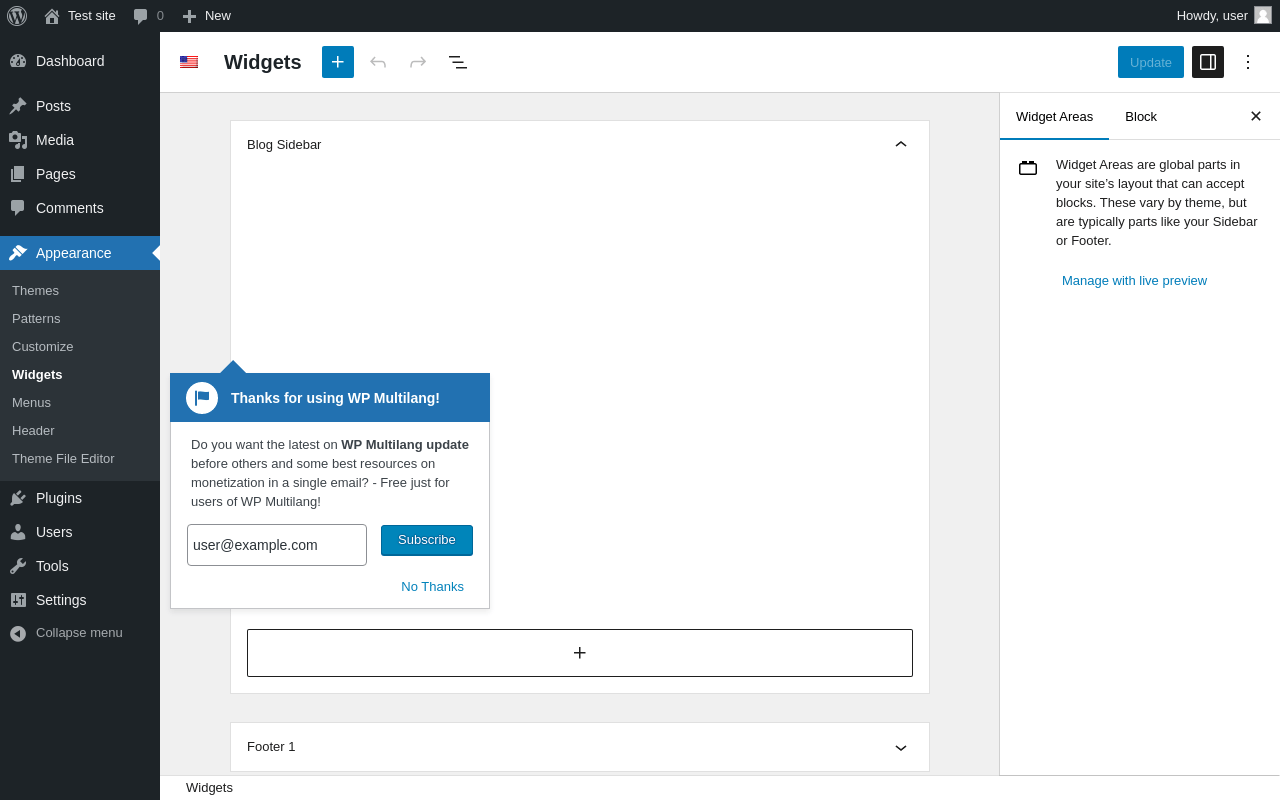Click the undo arrow icon
Image resolution: width=1280 pixels, height=800 pixels.
(378, 62)
